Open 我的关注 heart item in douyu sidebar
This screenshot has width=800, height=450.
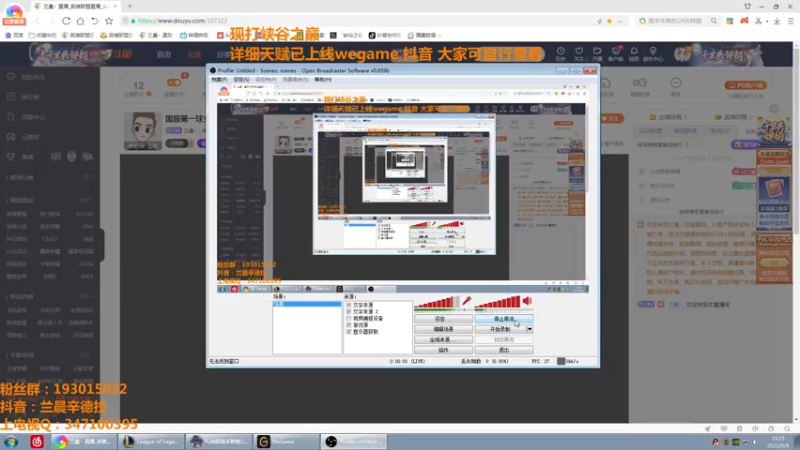(x=27, y=77)
